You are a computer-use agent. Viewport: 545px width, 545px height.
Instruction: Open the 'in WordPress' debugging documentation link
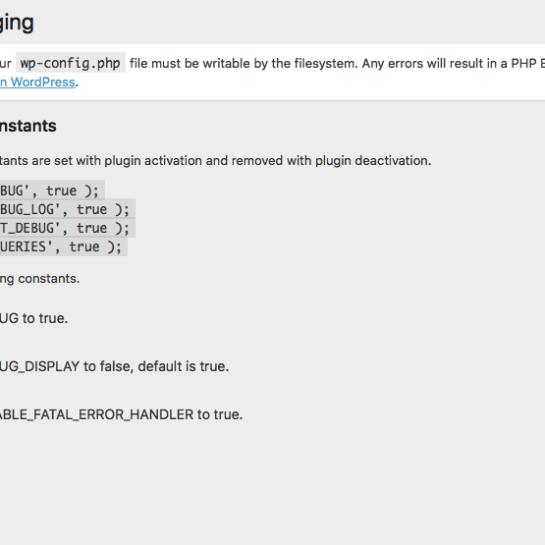(x=38, y=82)
